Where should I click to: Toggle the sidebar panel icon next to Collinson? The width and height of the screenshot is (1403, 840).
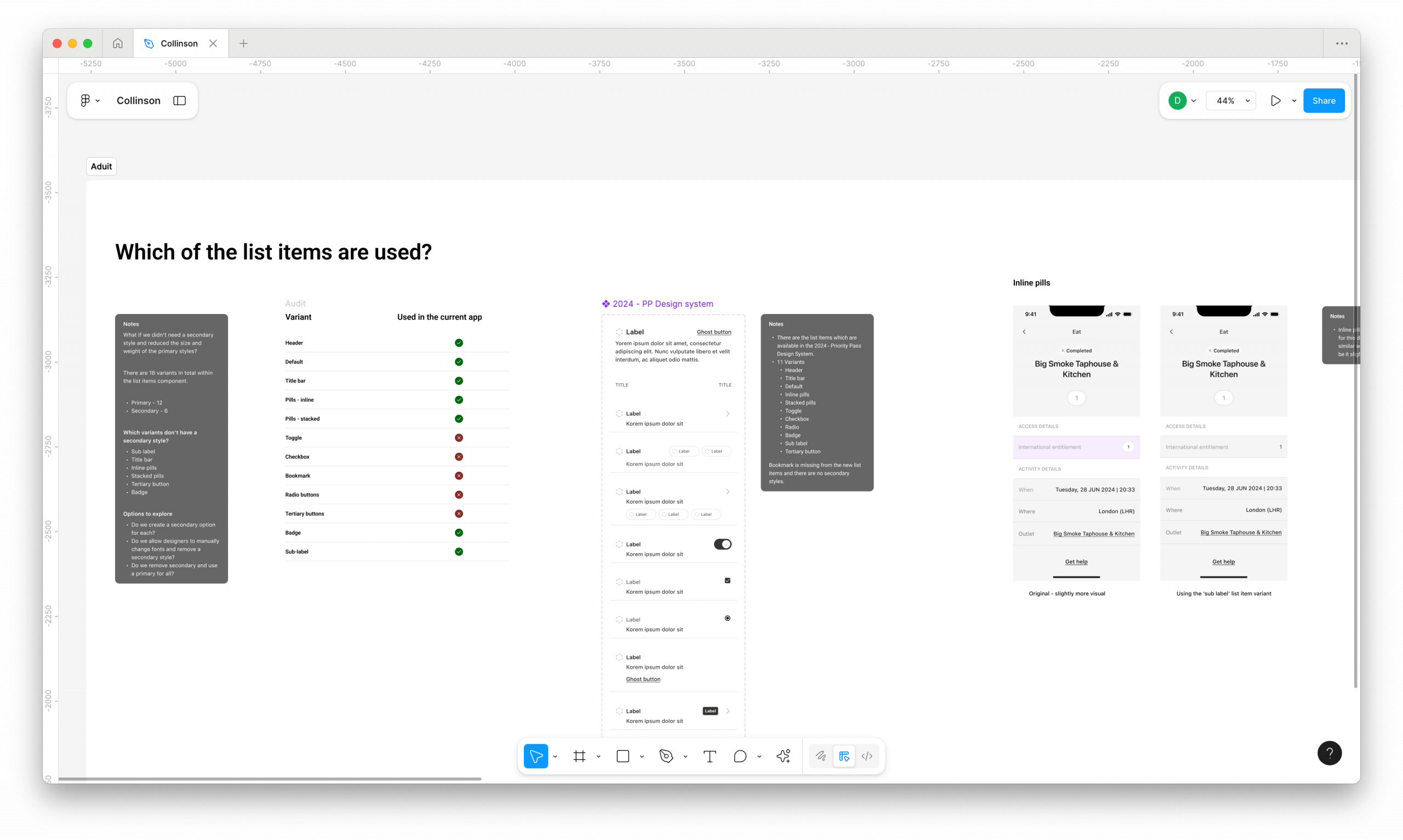click(179, 101)
